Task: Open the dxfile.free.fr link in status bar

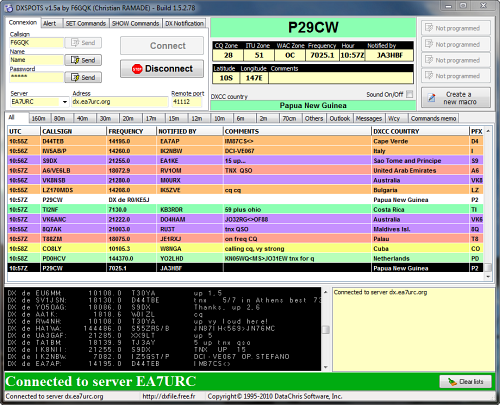Action: click(x=169, y=396)
